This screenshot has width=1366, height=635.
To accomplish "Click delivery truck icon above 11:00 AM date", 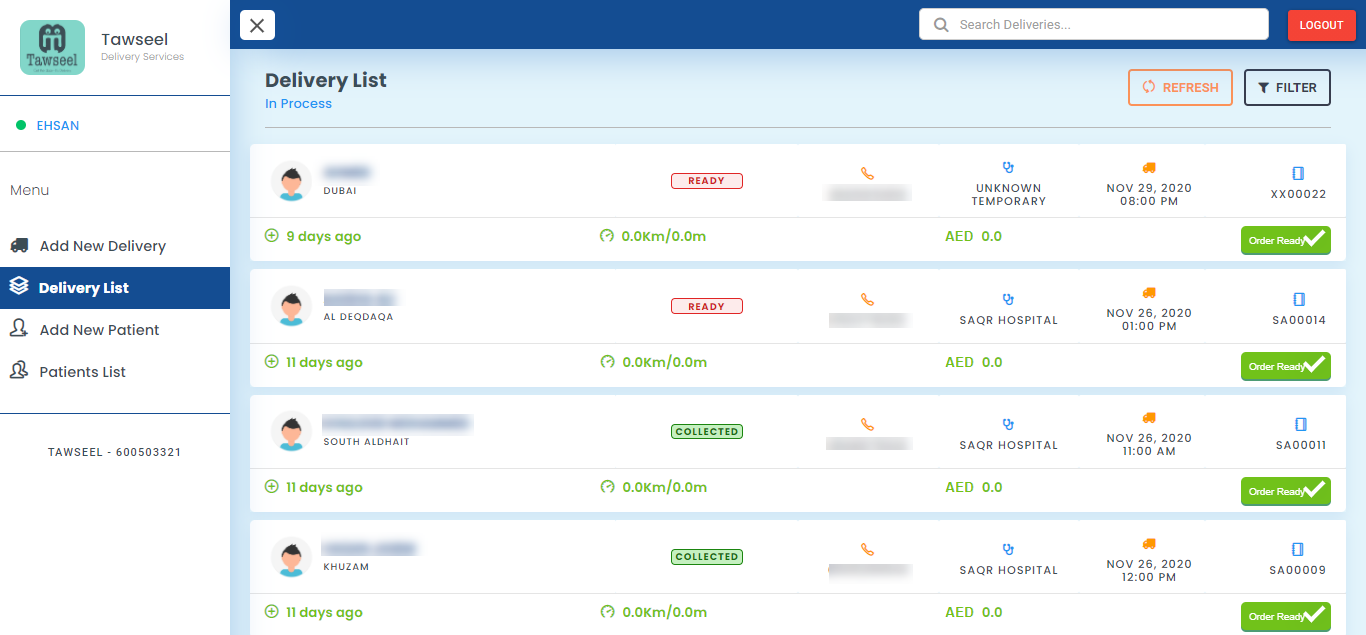I will click(1149, 418).
